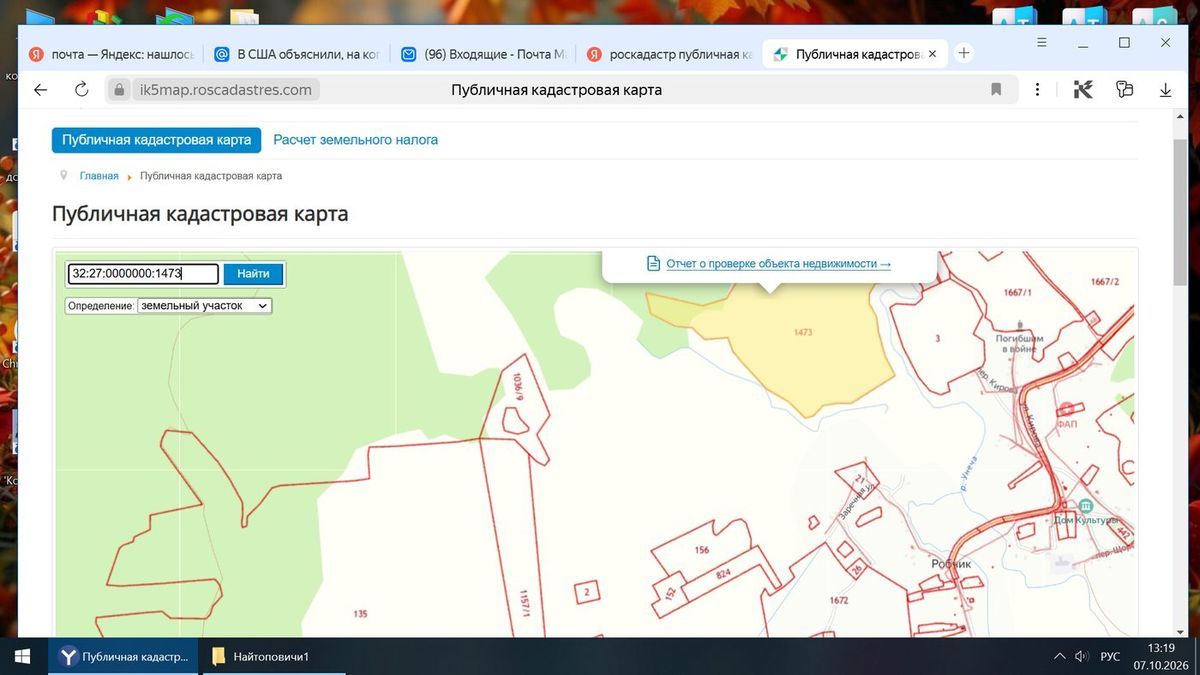Reload the page with the refresh icon

coord(82,90)
